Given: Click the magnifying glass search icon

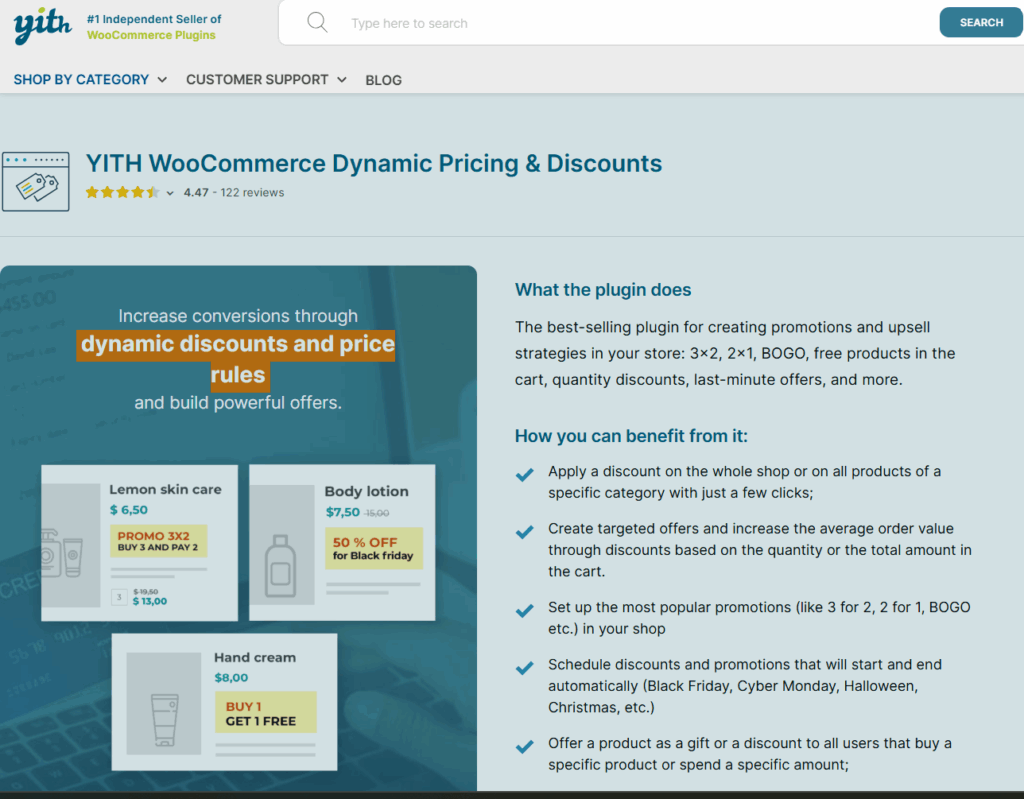Looking at the screenshot, I should click(x=317, y=23).
